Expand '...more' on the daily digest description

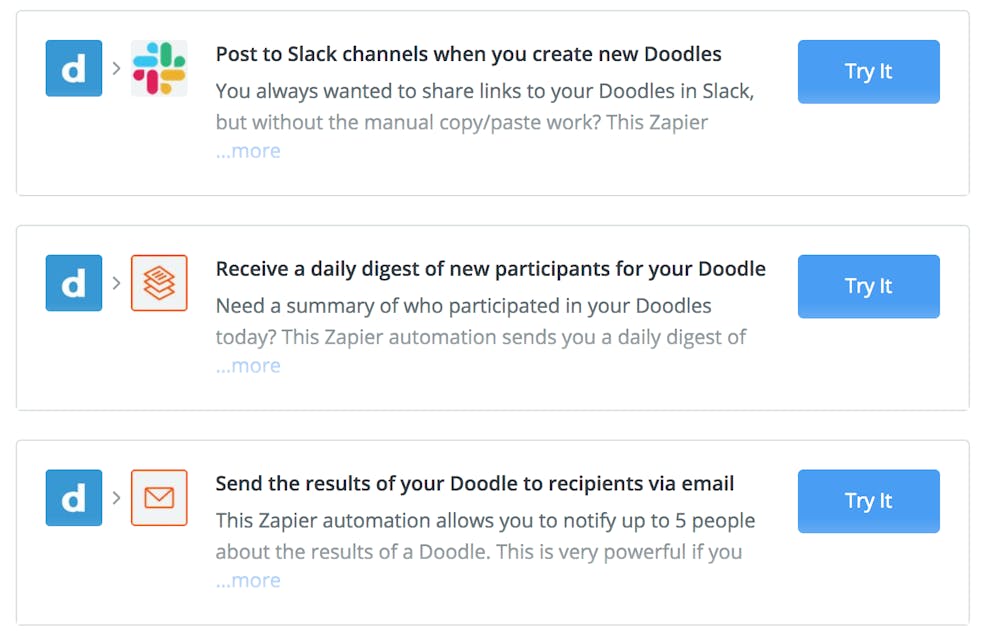click(248, 365)
